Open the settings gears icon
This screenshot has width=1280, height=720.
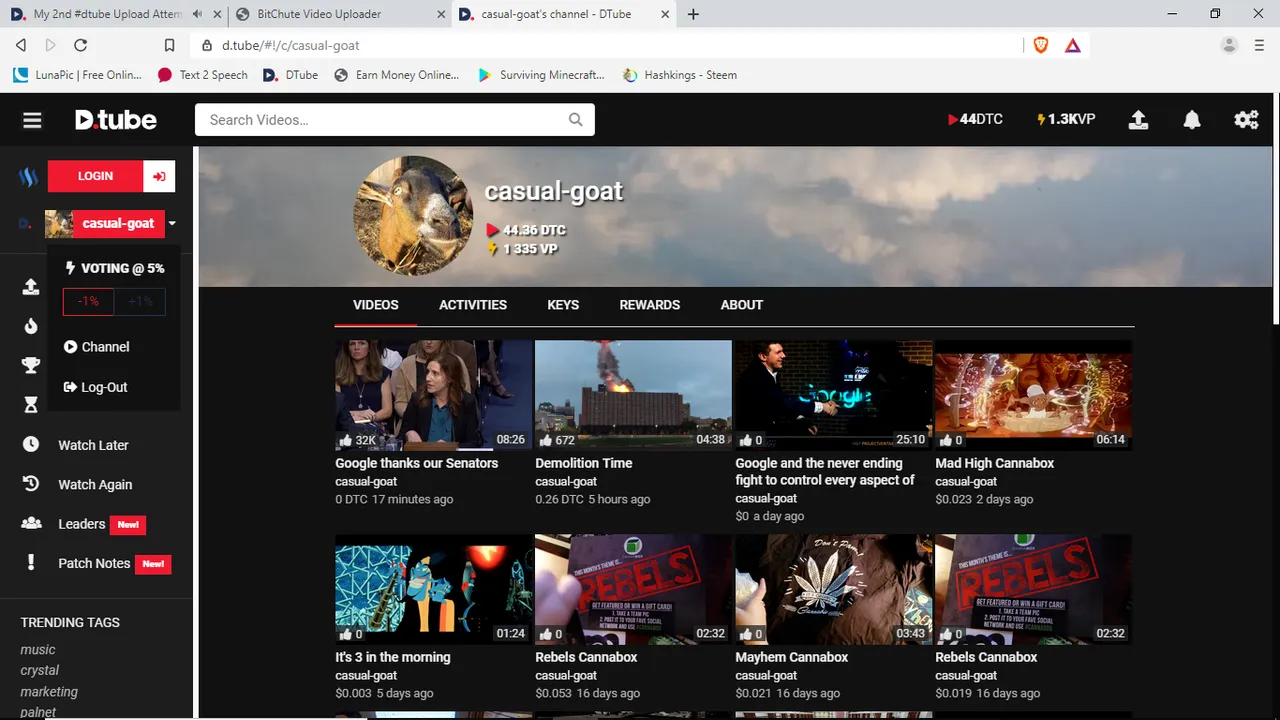[1246, 120]
